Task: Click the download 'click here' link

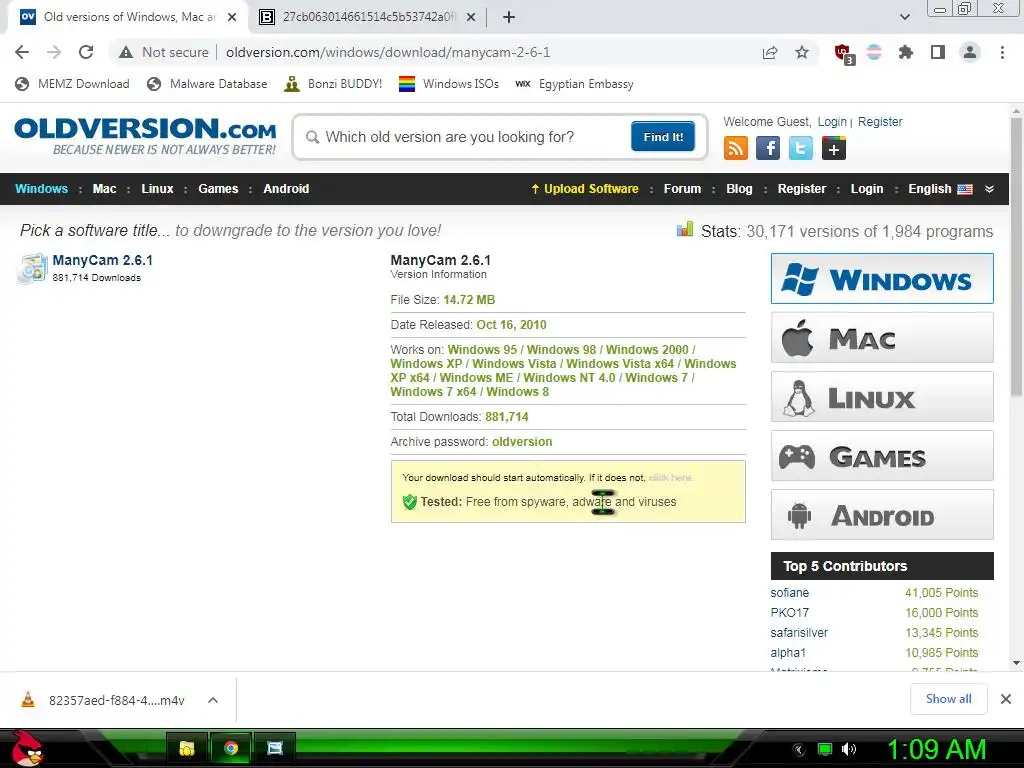Action: [x=670, y=477]
